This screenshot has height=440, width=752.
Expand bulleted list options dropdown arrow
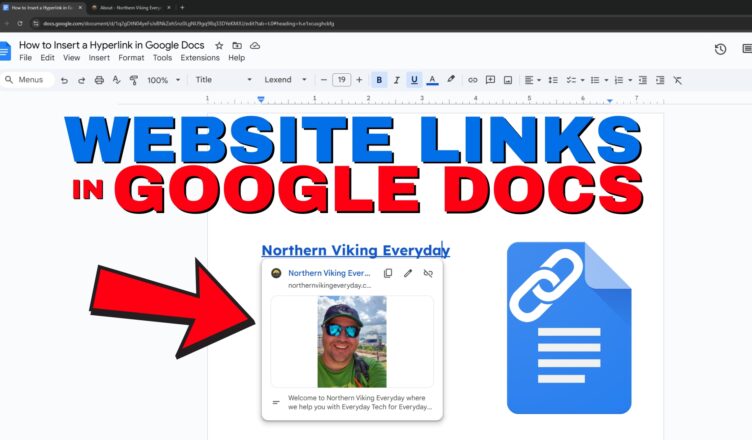click(606, 80)
